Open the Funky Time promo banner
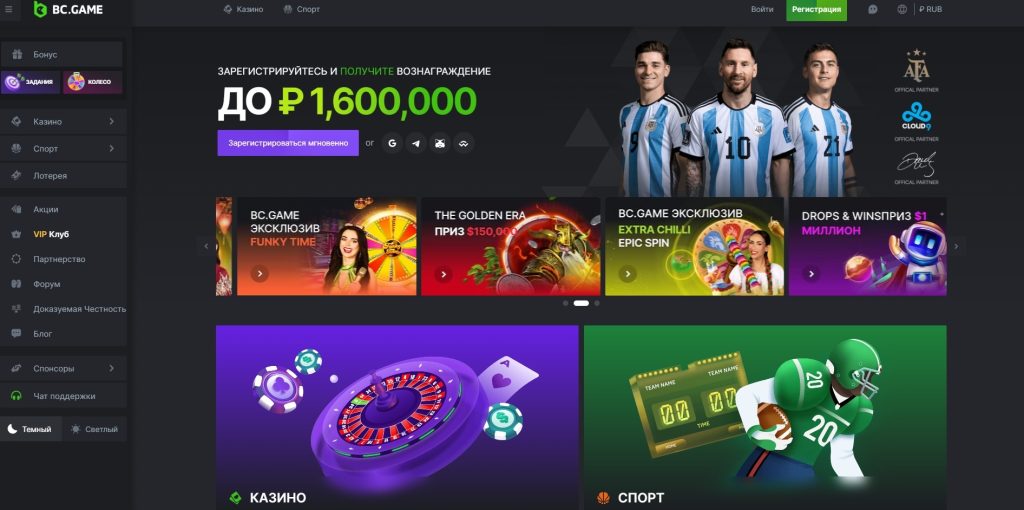The width and height of the screenshot is (1024, 510). [x=327, y=247]
